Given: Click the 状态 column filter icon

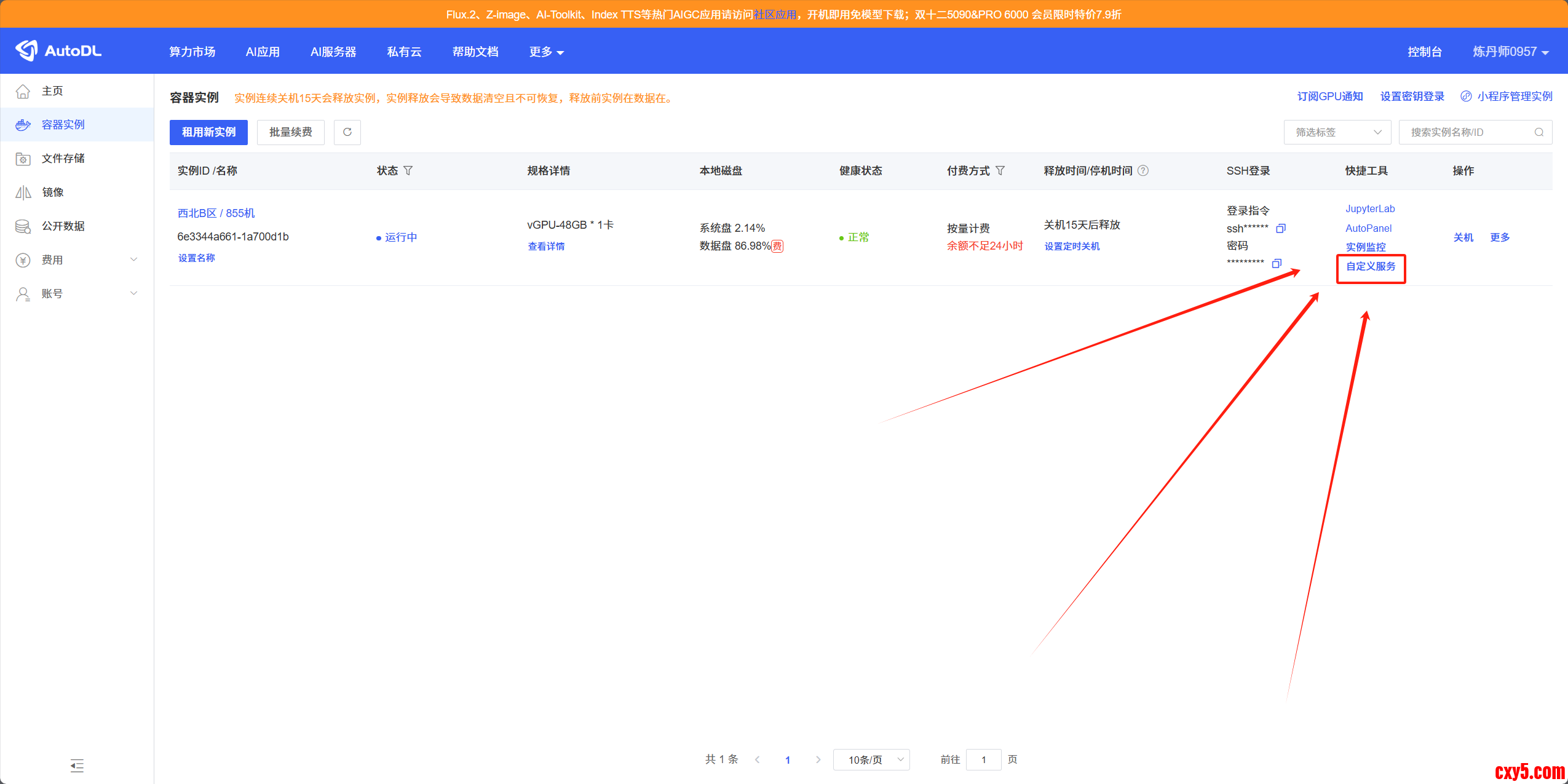Looking at the screenshot, I should click(408, 171).
